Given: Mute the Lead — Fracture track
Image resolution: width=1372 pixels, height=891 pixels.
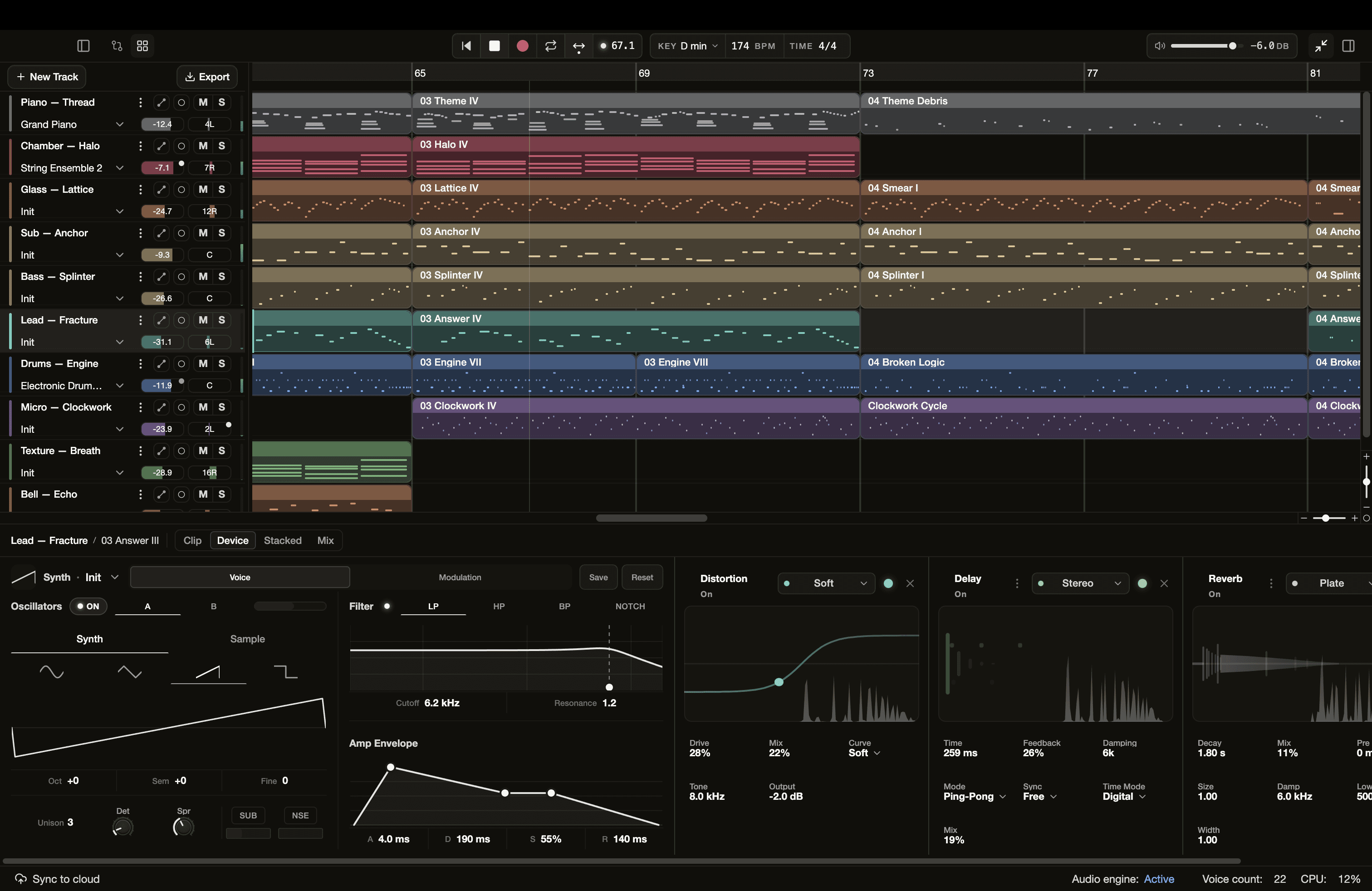Looking at the screenshot, I should [x=203, y=320].
